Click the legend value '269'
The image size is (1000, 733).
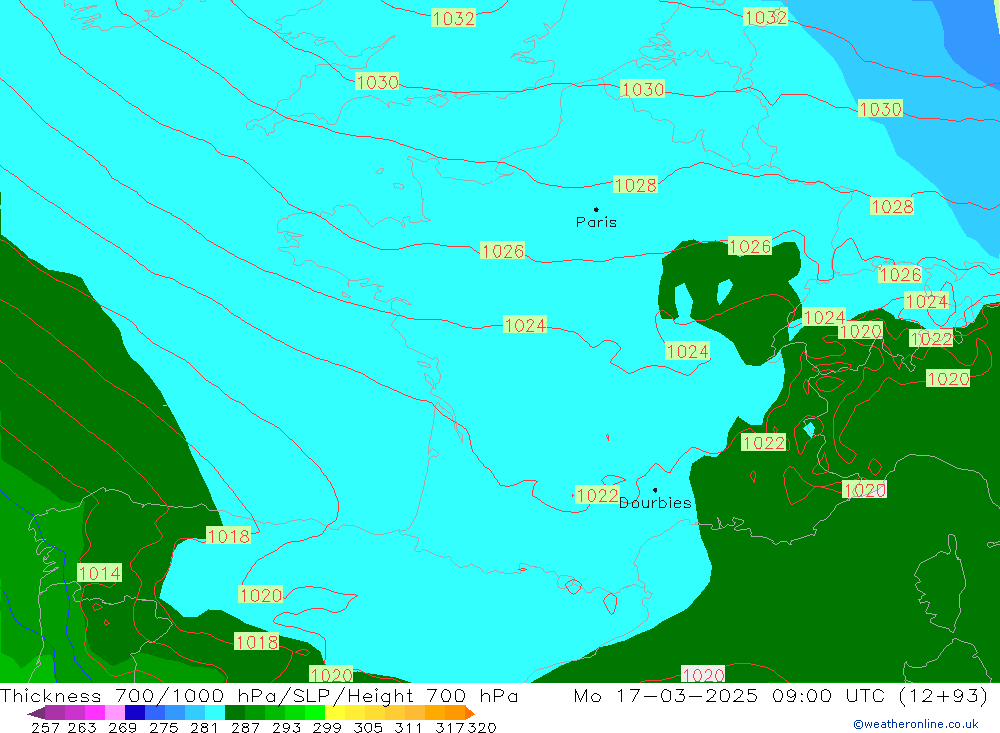[x=122, y=727]
